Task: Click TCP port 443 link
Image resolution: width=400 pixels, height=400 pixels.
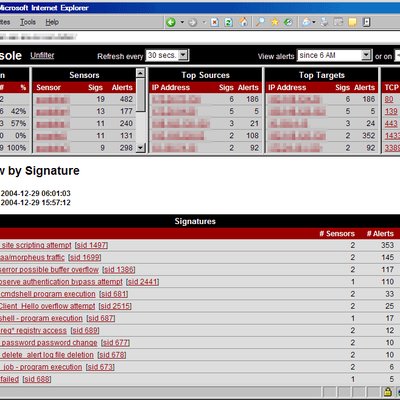Action: tap(391, 123)
